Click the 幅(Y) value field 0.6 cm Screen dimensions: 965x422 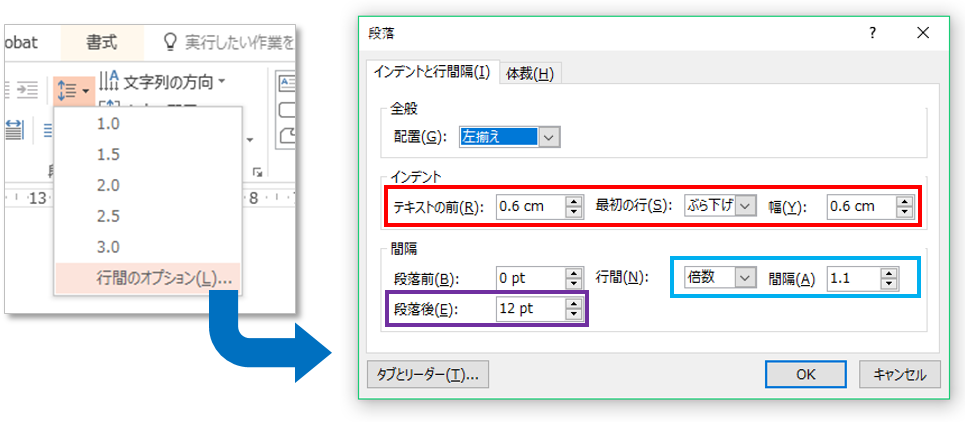pos(861,206)
